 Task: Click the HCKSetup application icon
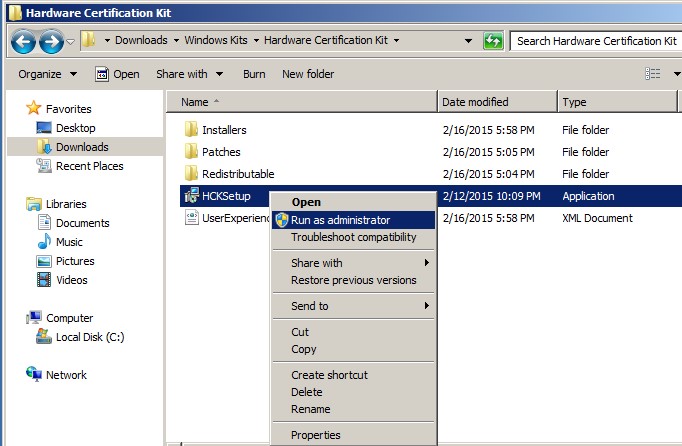click(x=191, y=195)
